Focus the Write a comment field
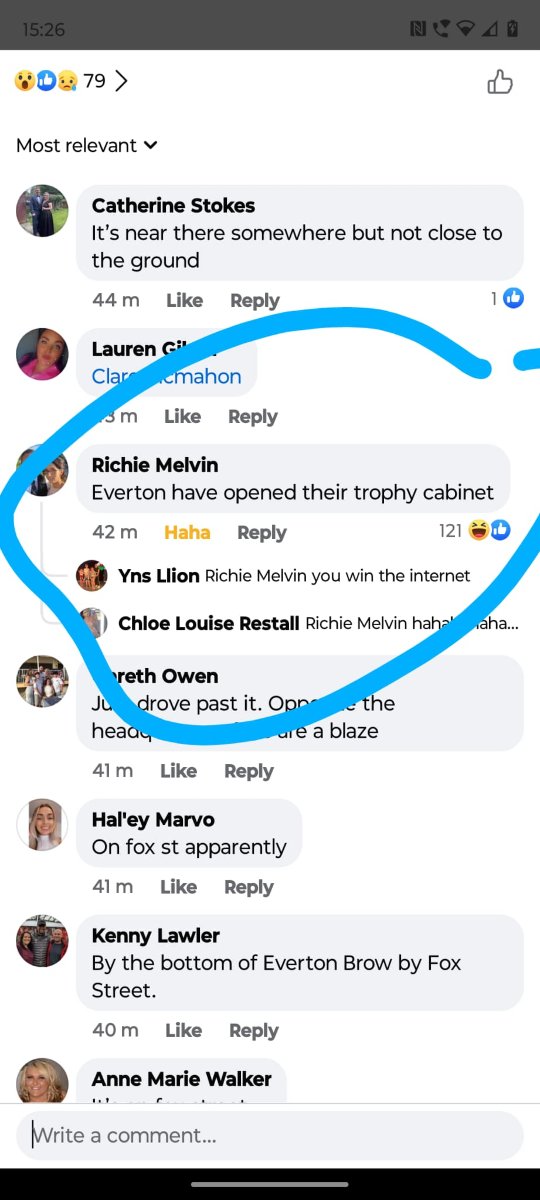 (x=270, y=1135)
